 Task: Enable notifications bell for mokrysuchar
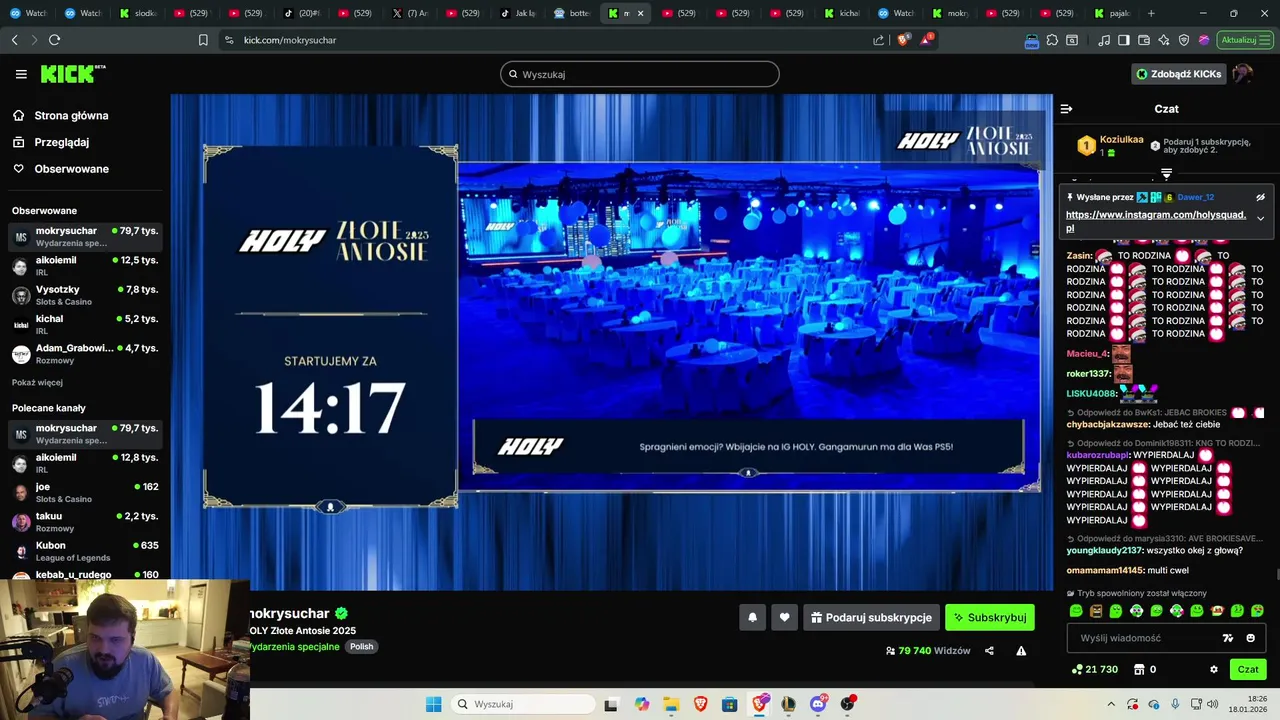(753, 618)
